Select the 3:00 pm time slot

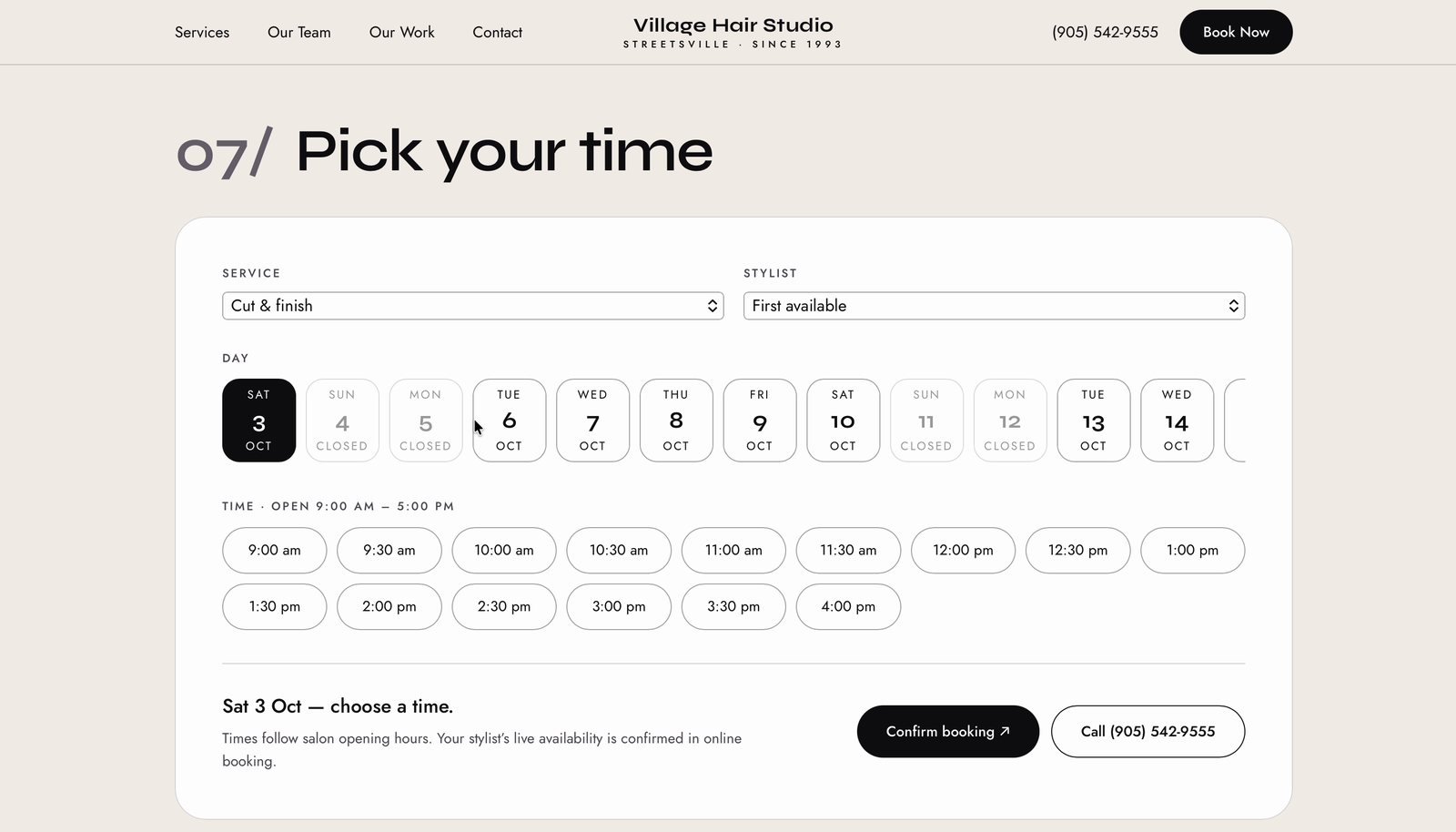pyautogui.click(x=619, y=607)
